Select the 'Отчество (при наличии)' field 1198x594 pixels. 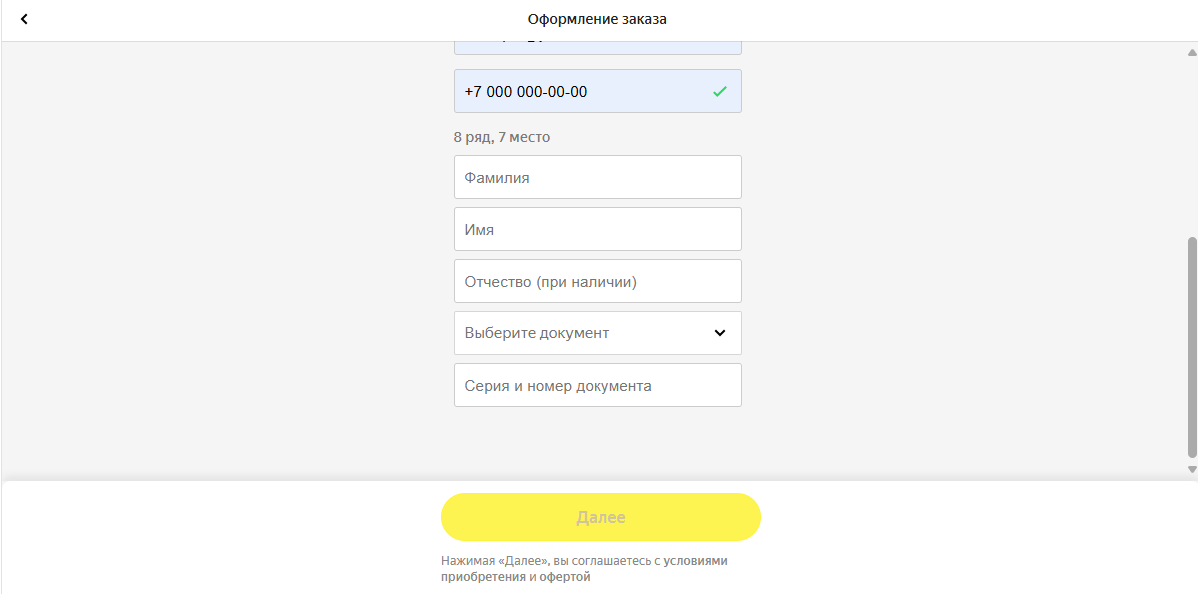597,281
